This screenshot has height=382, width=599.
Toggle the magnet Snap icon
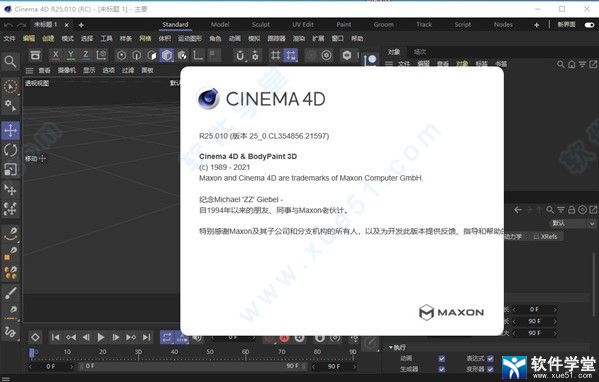coord(240,56)
